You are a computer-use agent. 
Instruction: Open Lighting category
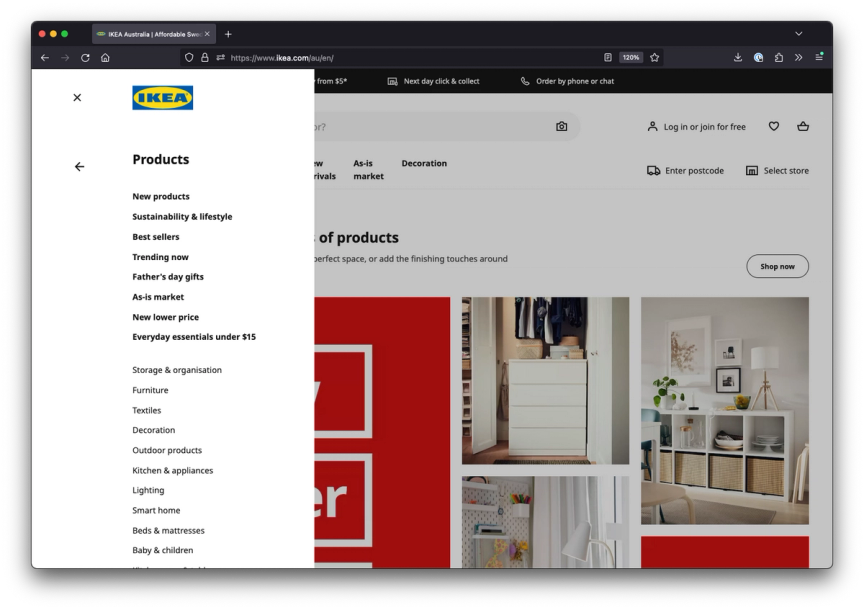click(148, 490)
